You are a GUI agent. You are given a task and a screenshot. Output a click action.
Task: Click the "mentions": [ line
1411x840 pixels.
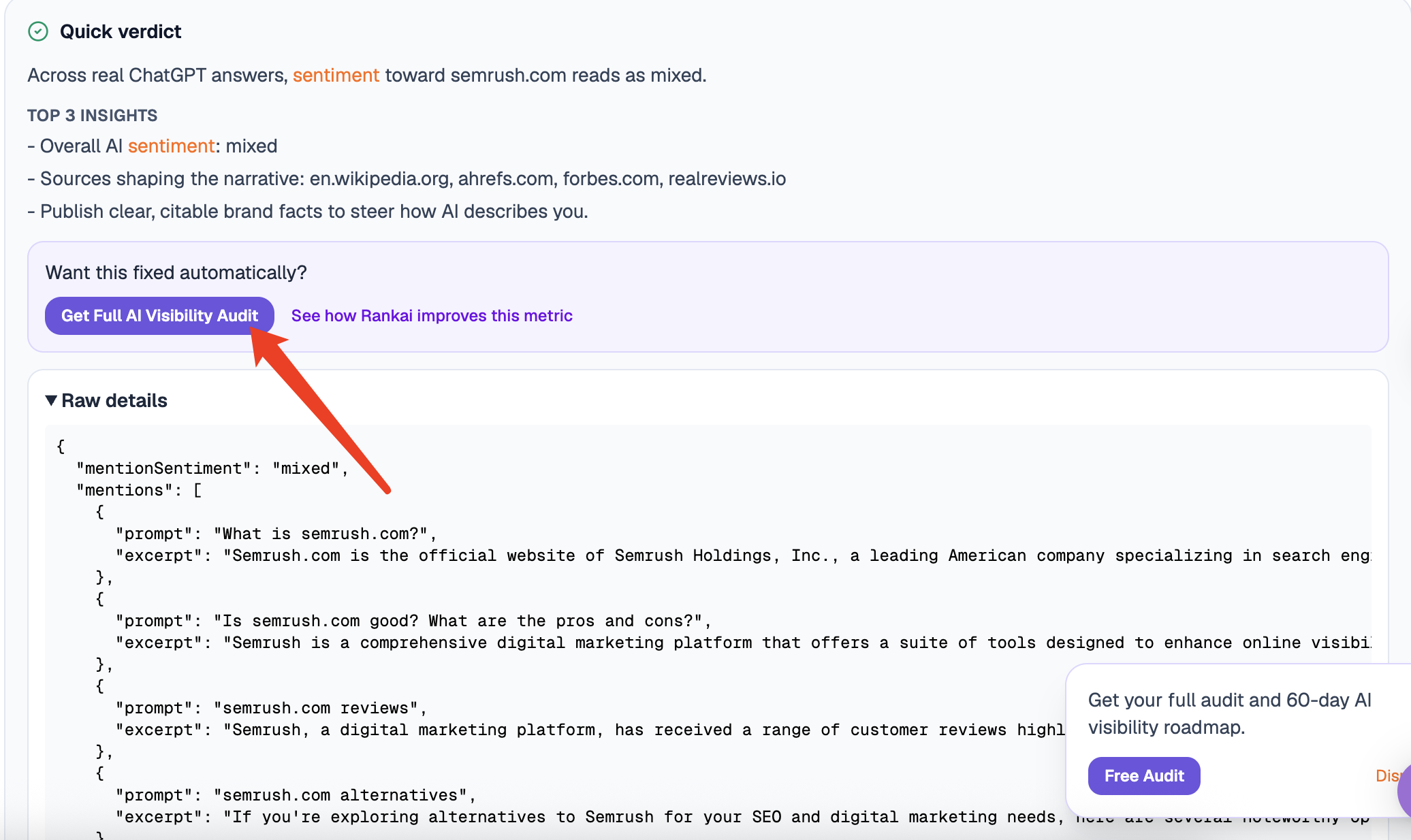[x=140, y=490]
